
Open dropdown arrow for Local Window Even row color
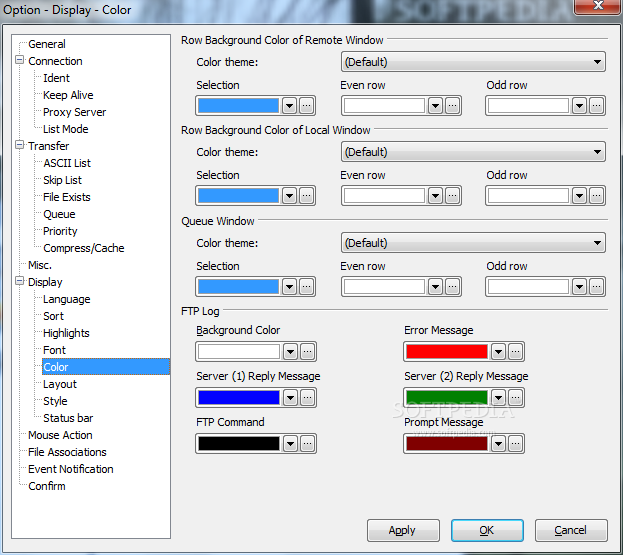(435, 195)
